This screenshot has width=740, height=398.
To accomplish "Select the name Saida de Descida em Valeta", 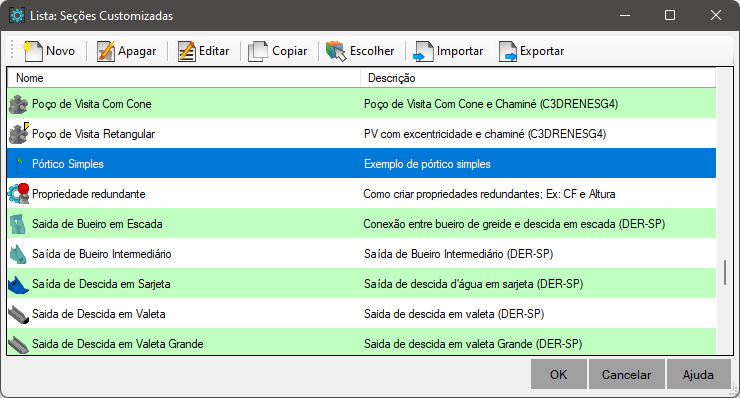I will pyautogui.click(x=99, y=314).
